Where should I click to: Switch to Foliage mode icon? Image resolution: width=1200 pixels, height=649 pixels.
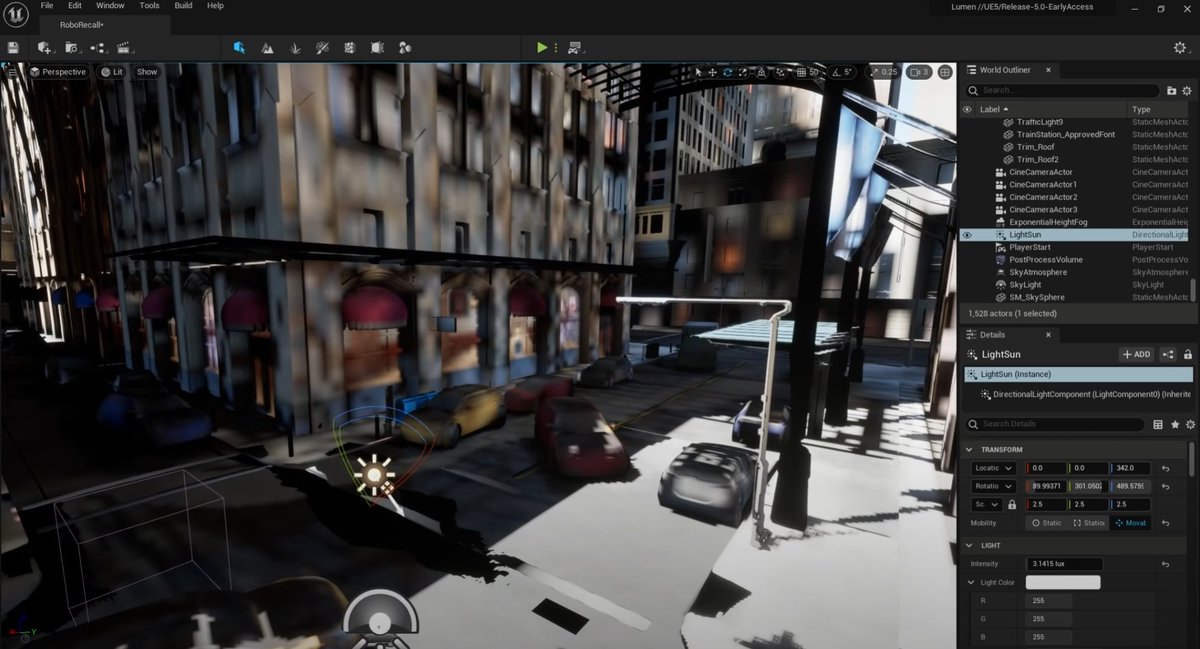[x=295, y=47]
